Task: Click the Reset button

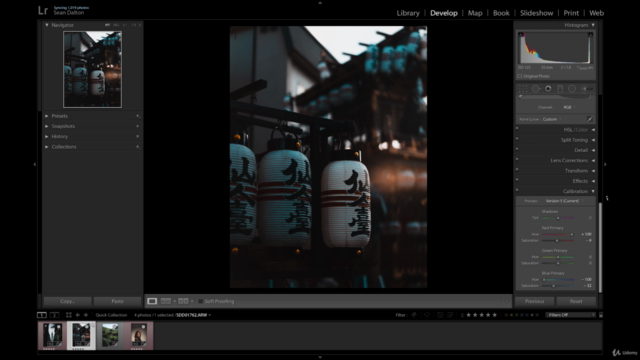Action: tap(576, 301)
